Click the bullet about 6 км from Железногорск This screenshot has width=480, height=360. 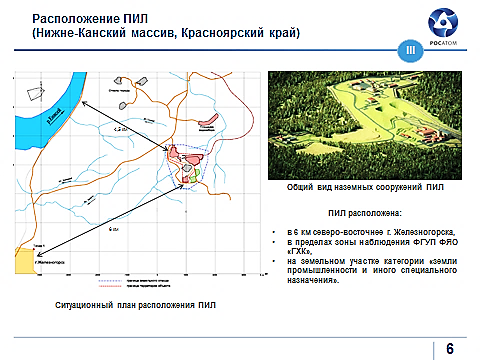(371, 232)
